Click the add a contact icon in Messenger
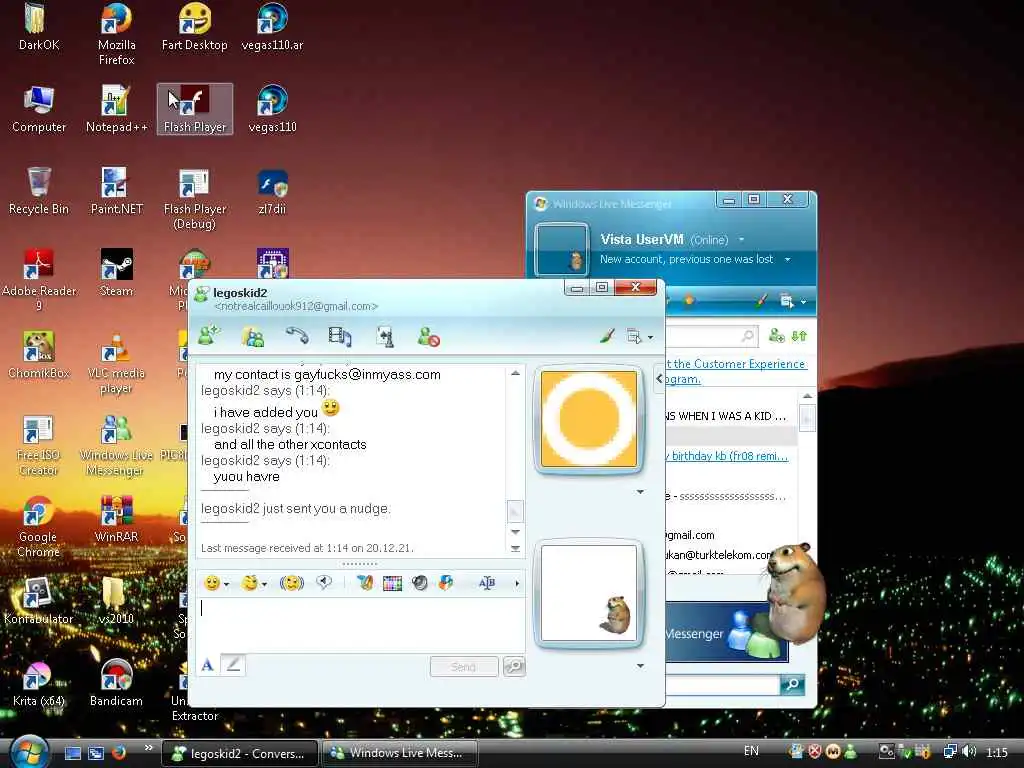Screen dimensions: 1024x768 (776, 336)
